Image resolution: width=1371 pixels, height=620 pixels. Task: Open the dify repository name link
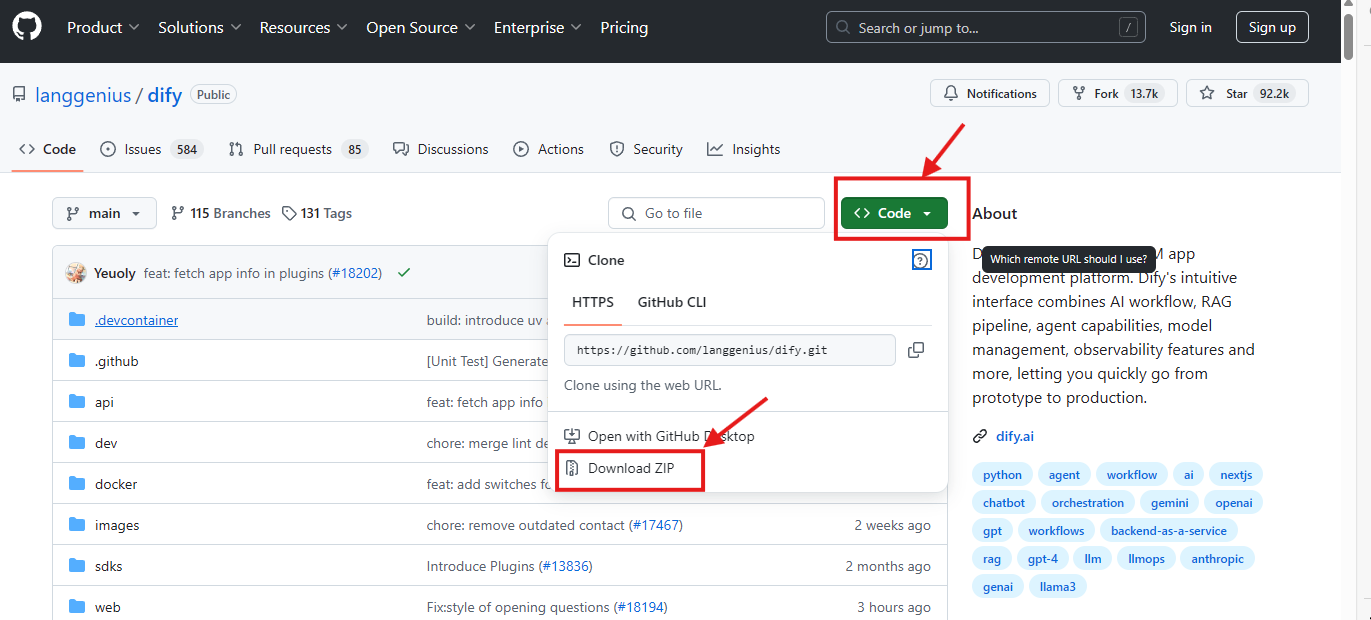coord(165,95)
